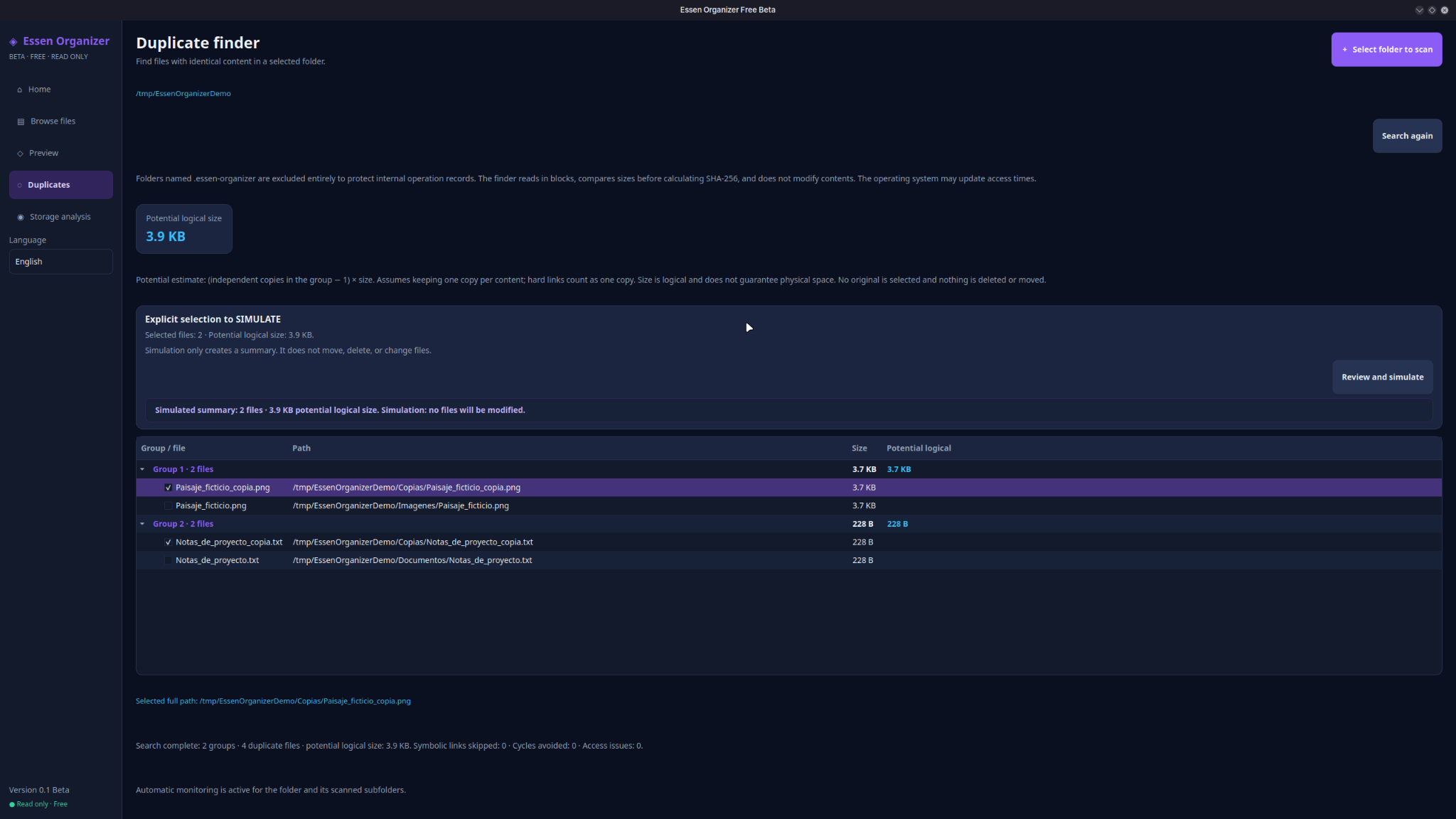Click Review and simulate button
This screenshot has width=1456, height=819.
click(x=1382, y=378)
